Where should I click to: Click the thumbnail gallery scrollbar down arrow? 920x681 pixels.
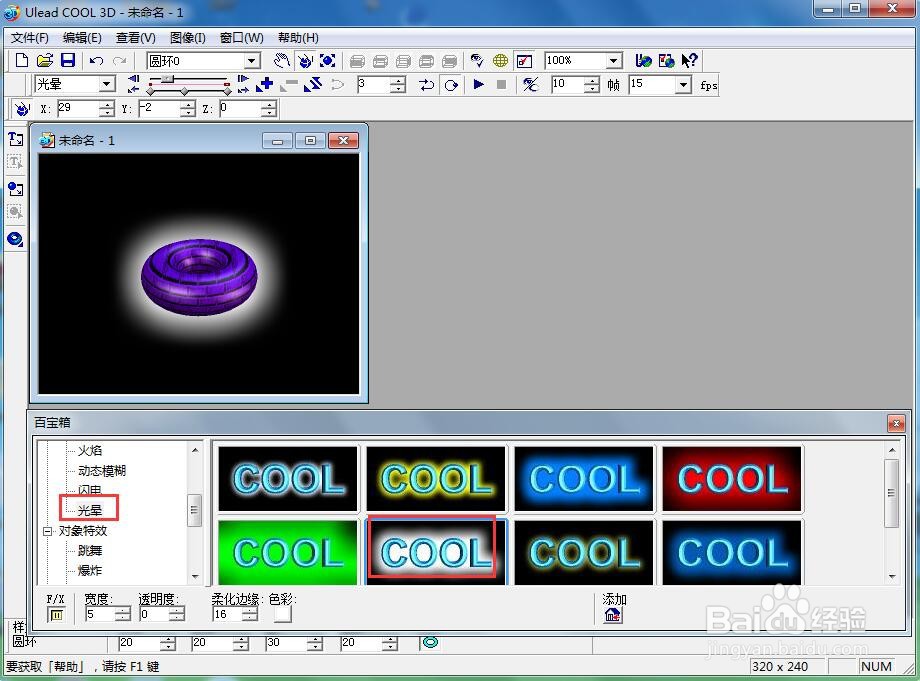pyautogui.click(x=892, y=577)
